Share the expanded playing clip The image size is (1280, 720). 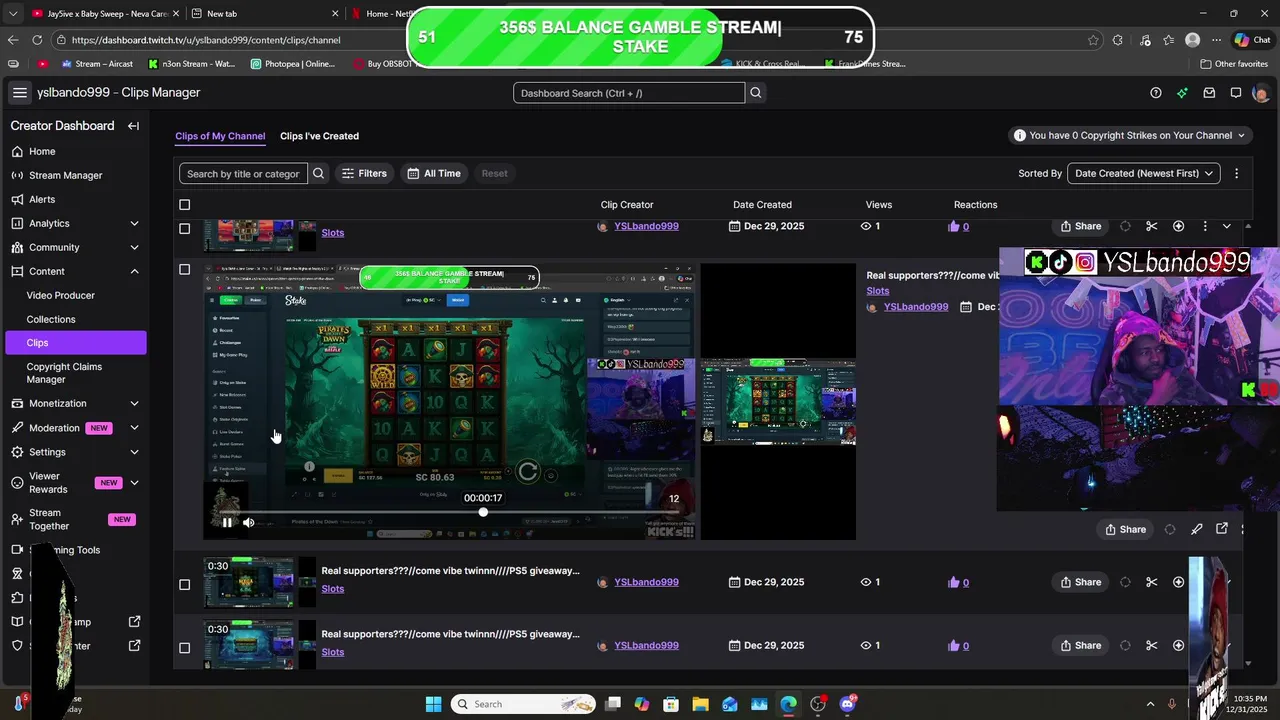pos(1125,529)
